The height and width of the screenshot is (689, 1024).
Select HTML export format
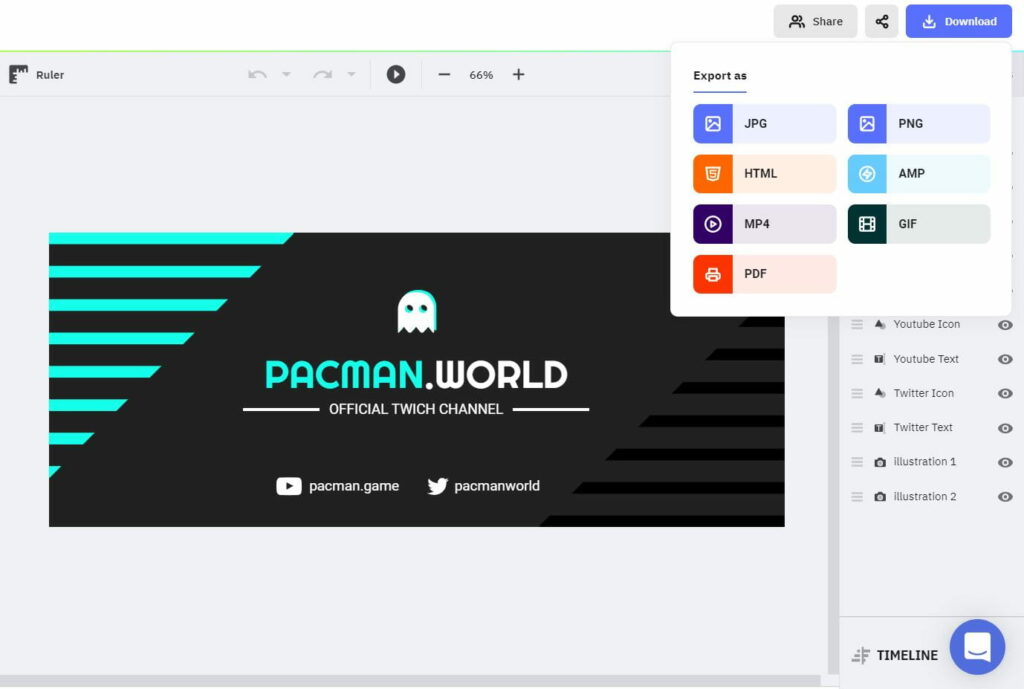coord(764,173)
